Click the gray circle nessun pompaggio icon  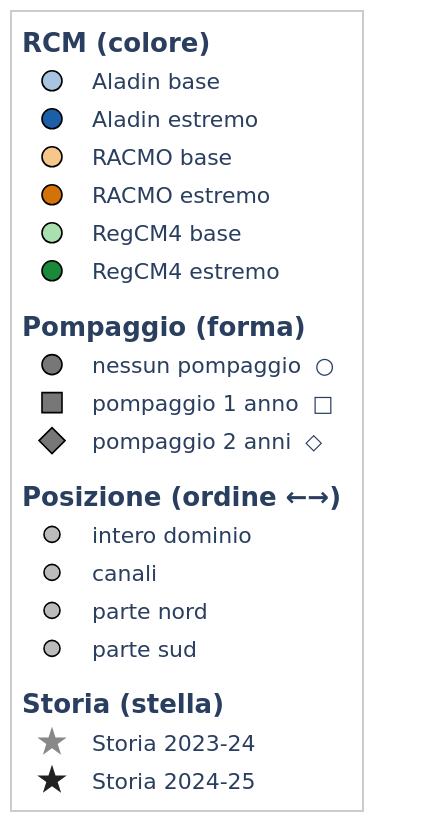pyautogui.click(x=52, y=365)
